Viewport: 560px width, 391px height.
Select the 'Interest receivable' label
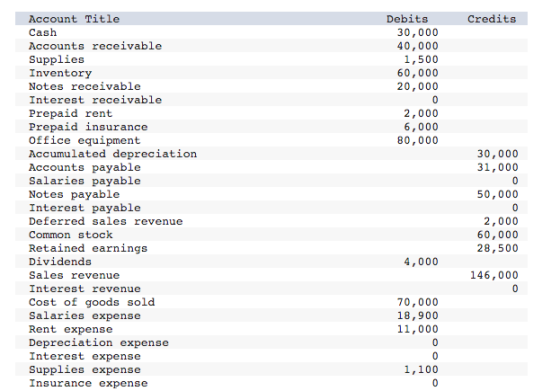click(x=95, y=100)
